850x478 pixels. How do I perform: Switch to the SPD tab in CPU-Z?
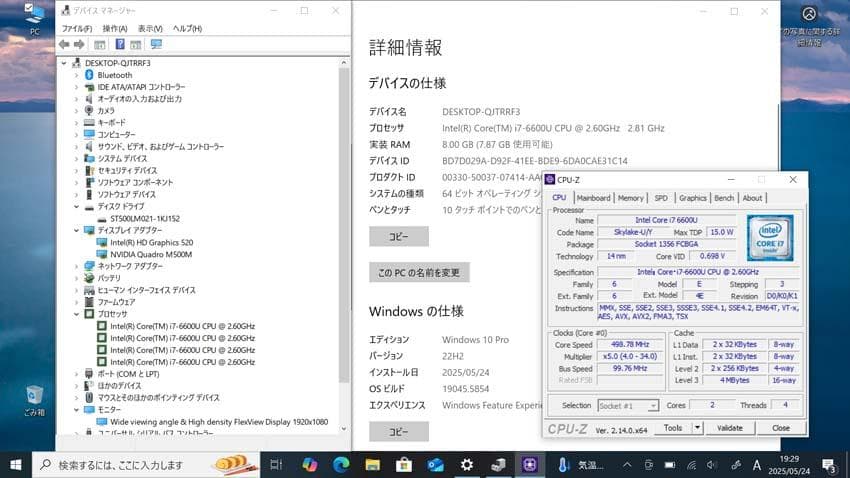[661, 198]
